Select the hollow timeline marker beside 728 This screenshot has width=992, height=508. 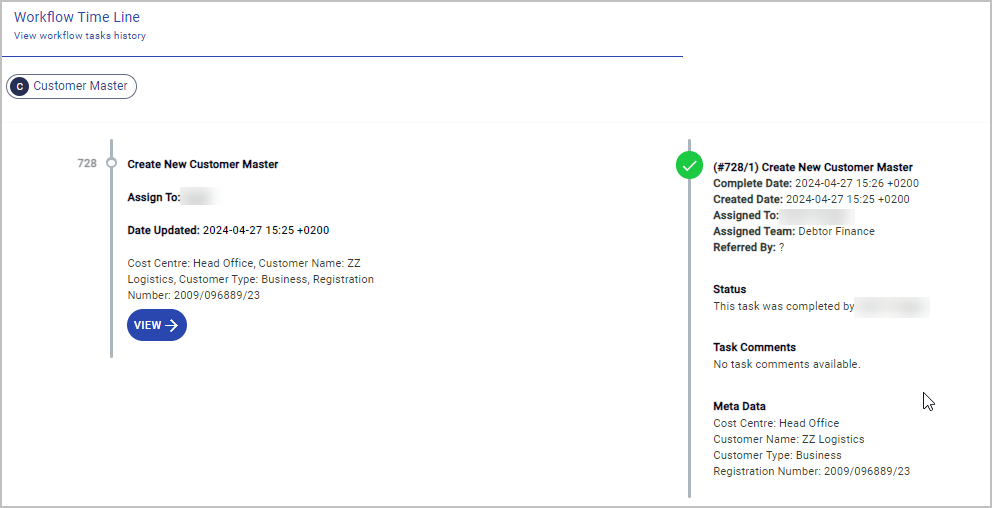click(111, 163)
